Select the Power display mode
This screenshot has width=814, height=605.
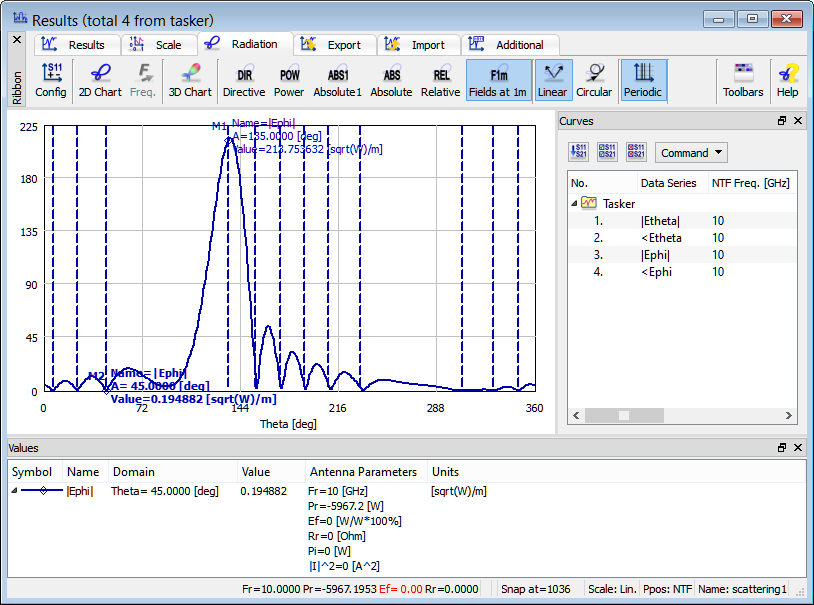289,80
